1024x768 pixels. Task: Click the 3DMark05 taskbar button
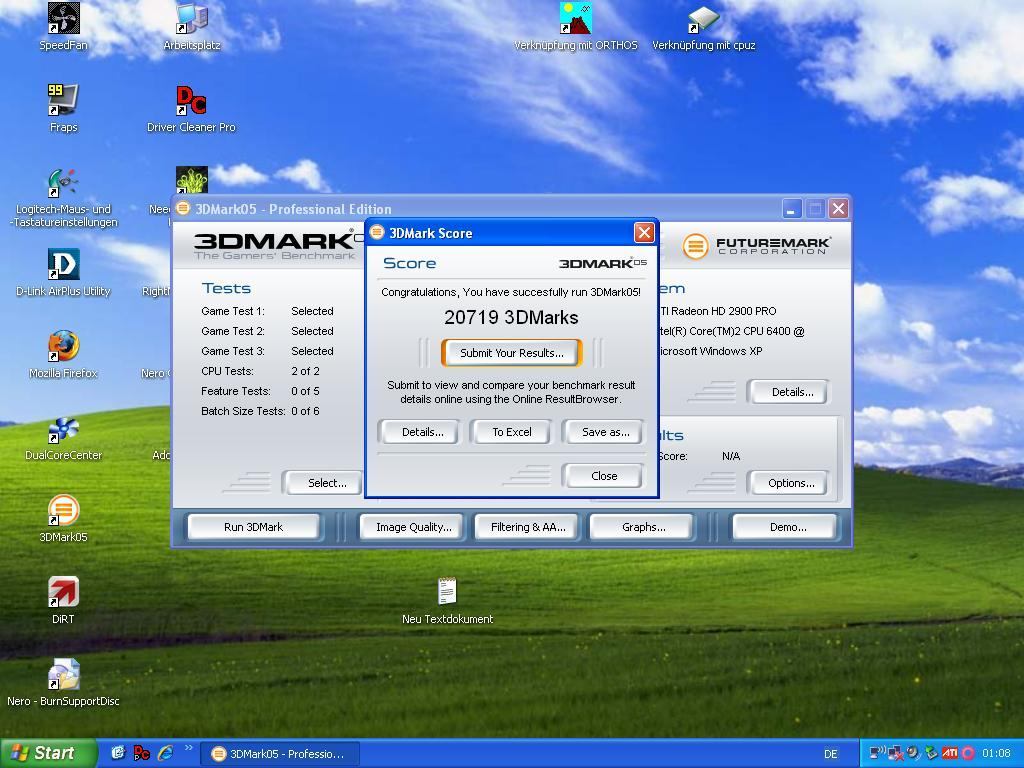pyautogui.click(x=280, y=754)
